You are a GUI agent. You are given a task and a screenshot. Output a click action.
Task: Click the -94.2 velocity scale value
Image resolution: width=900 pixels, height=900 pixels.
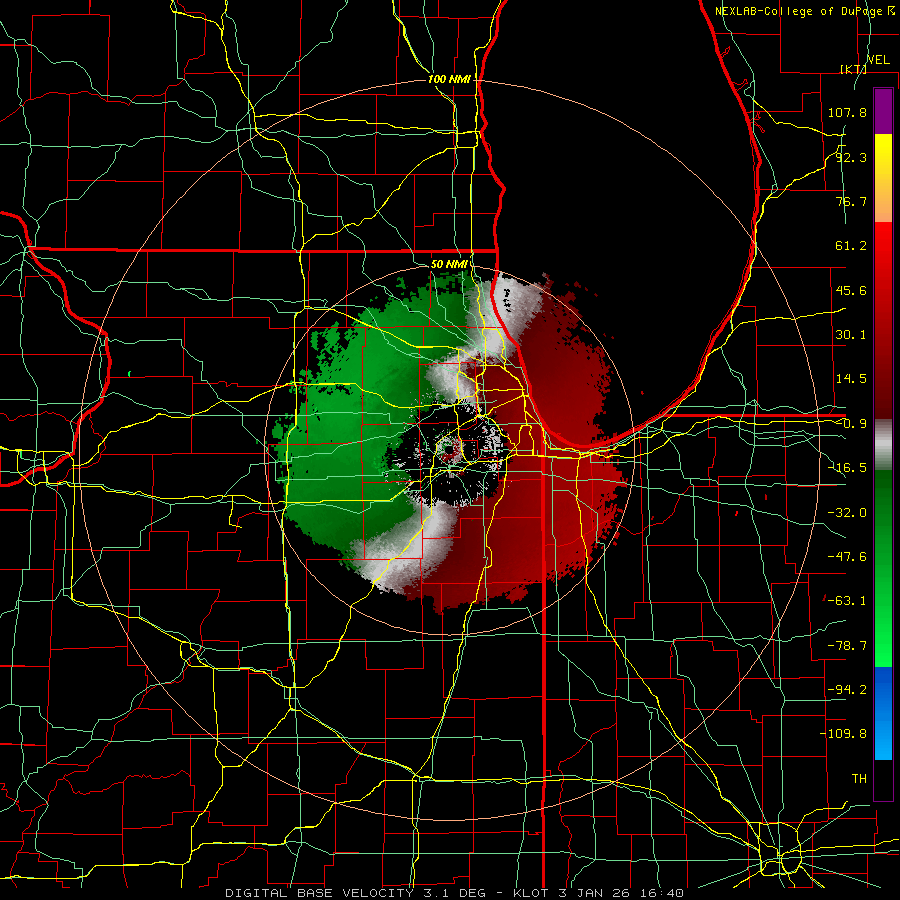[847, 690]
